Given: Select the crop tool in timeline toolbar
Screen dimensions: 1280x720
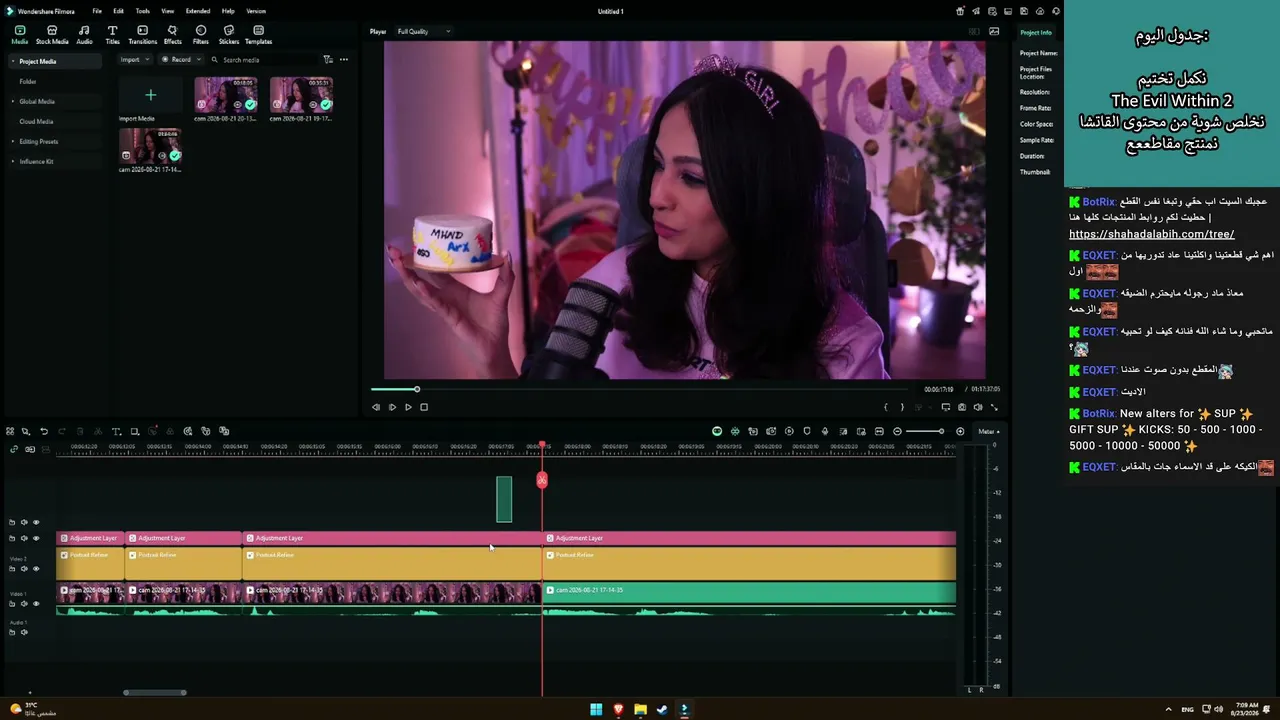Looking at the screenshot, I should (134, 431).
